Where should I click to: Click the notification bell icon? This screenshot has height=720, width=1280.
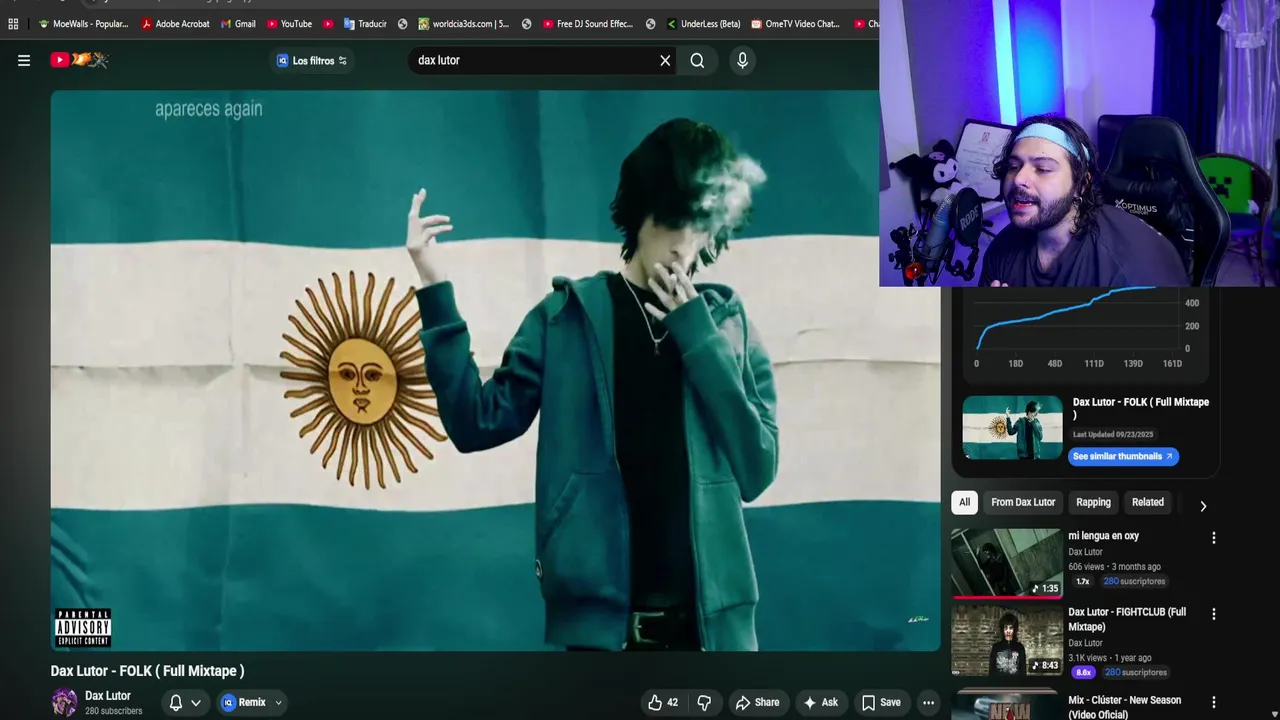pyautogui.click(x=176, y=702)
